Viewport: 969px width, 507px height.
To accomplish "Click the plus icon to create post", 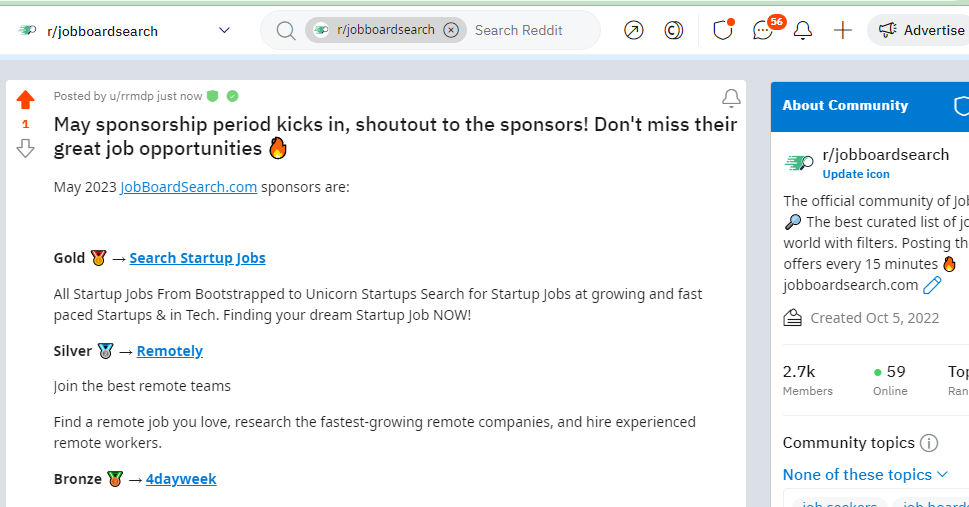I will [x=843, y=30].
